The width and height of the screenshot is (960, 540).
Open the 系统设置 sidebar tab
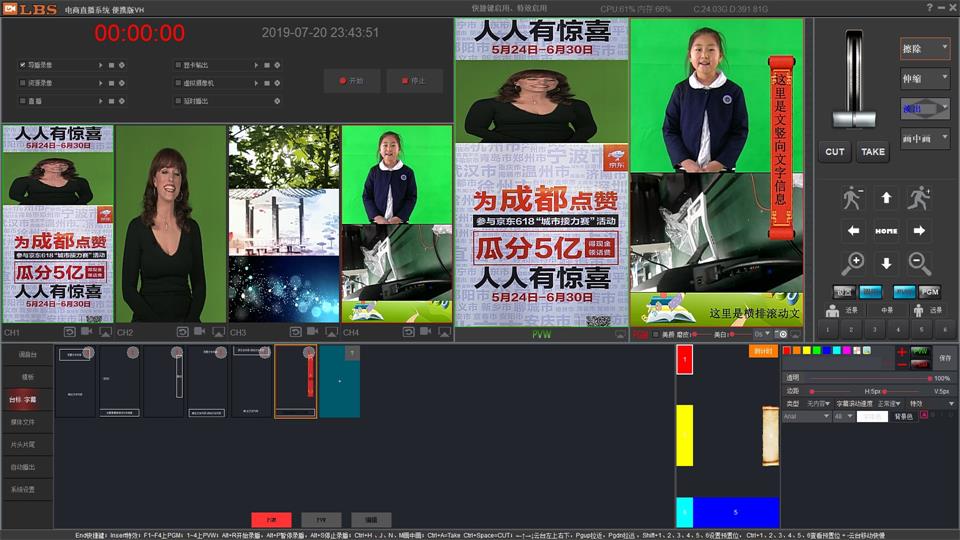23,489
